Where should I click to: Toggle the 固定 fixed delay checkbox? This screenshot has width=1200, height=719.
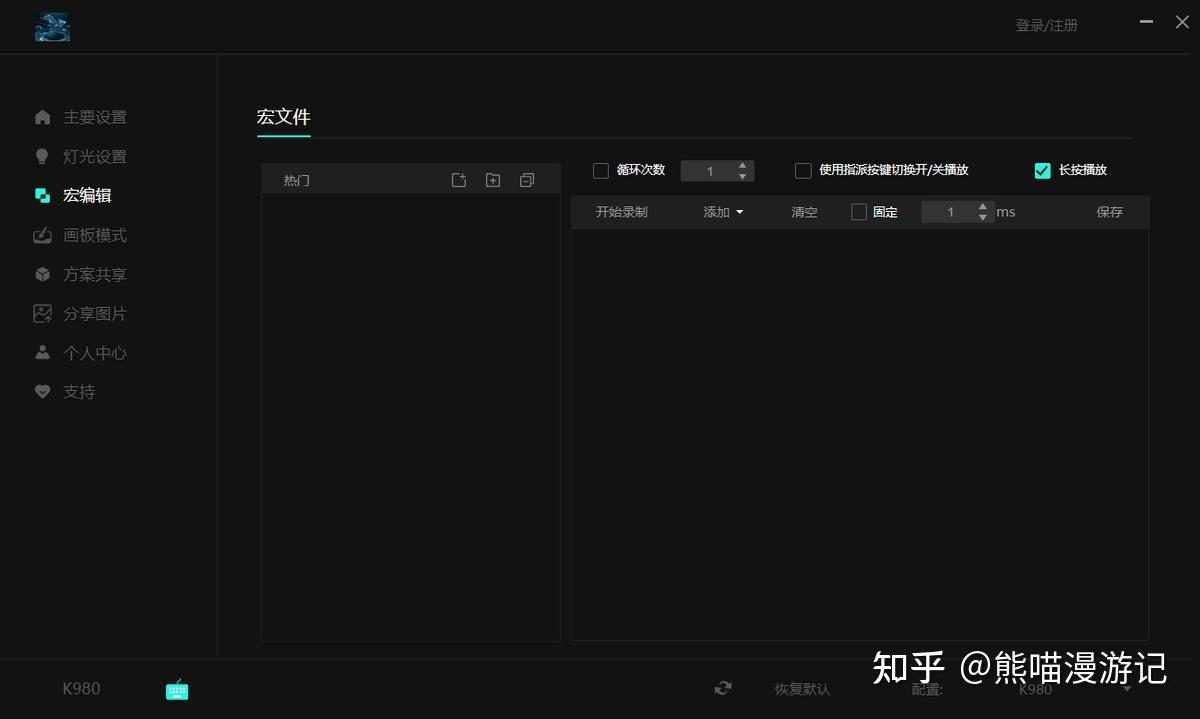tap(858, 211)
